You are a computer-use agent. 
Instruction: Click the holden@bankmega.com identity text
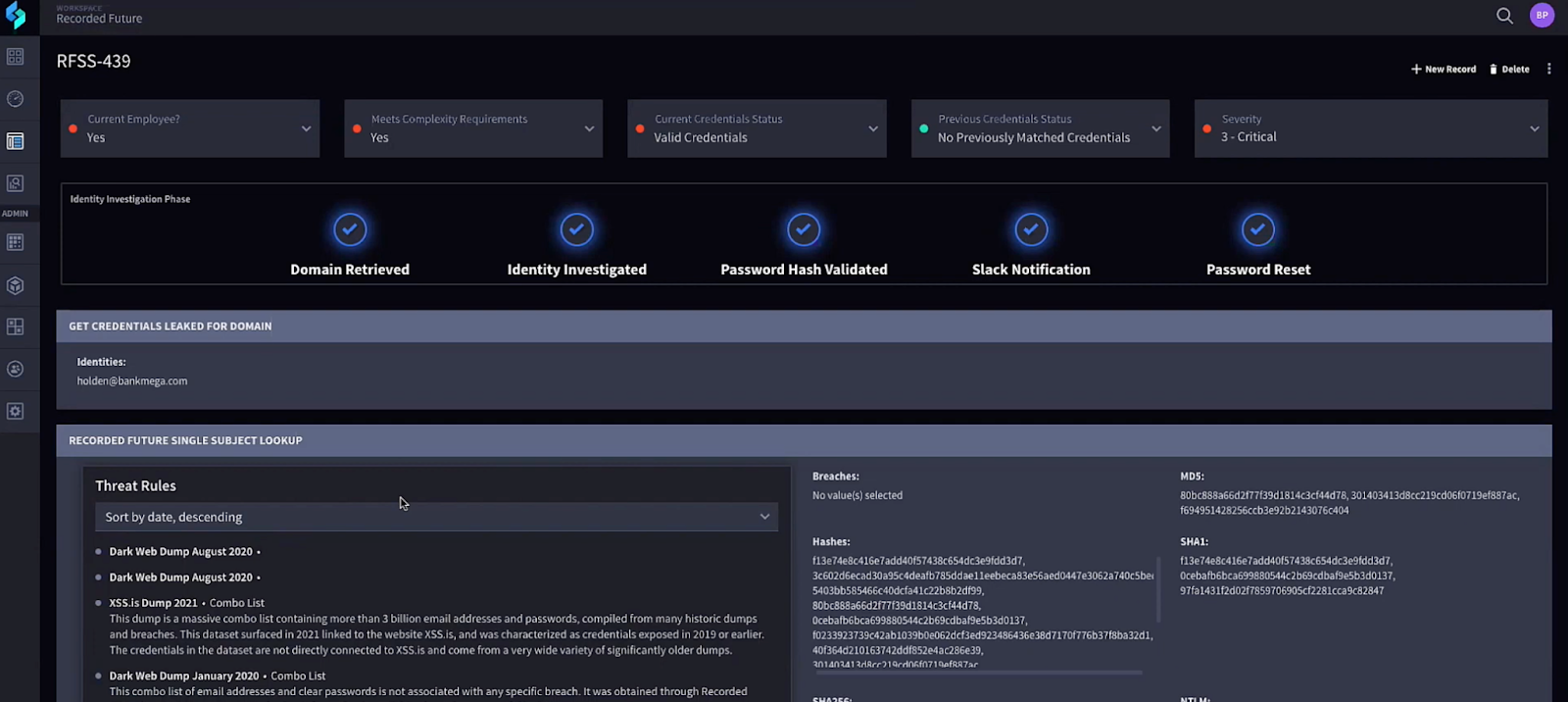point(132,381)
